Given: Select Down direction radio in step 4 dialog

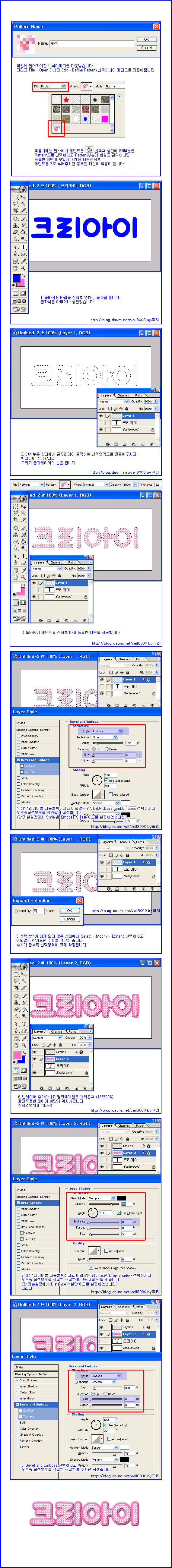Looking at the screenshot, I should coord(107,749).
